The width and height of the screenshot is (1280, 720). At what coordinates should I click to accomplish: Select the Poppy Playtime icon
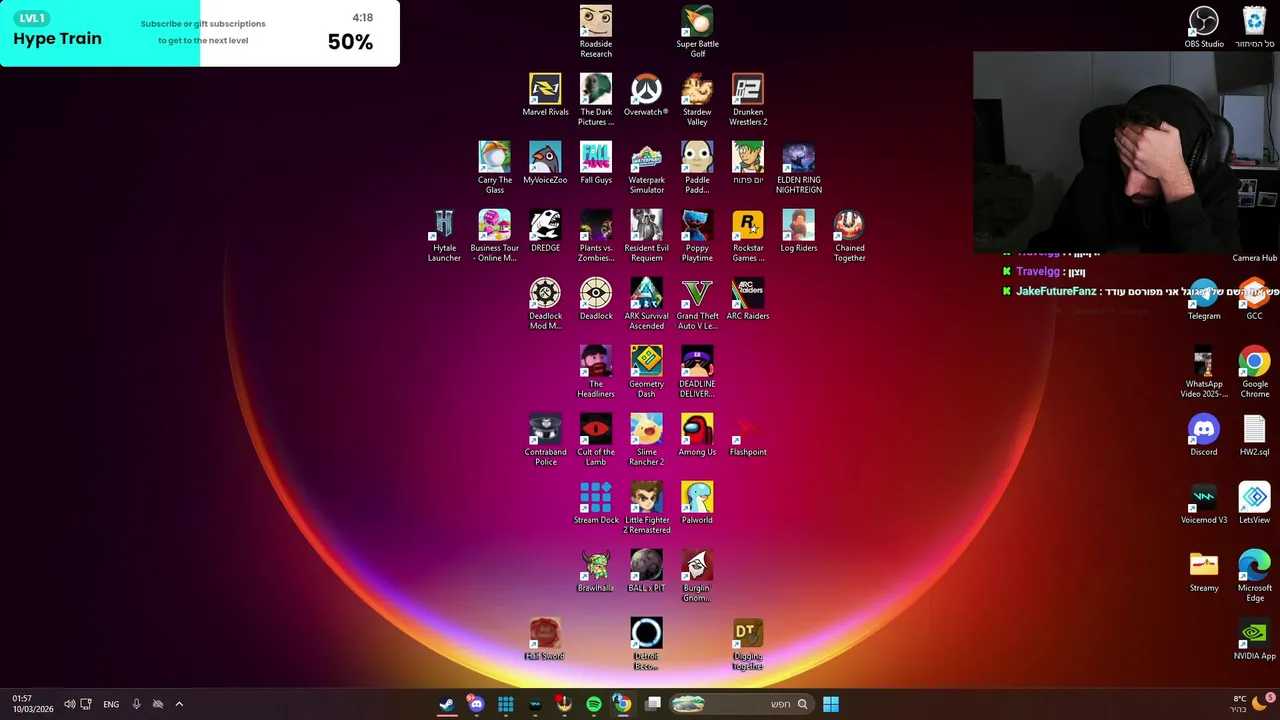click(697, 235)
